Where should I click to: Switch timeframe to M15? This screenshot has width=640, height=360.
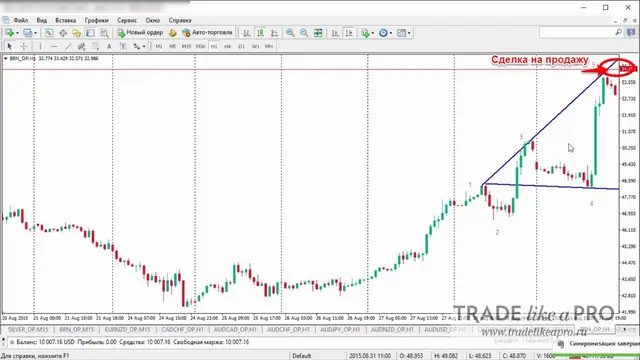click(186, 46)
